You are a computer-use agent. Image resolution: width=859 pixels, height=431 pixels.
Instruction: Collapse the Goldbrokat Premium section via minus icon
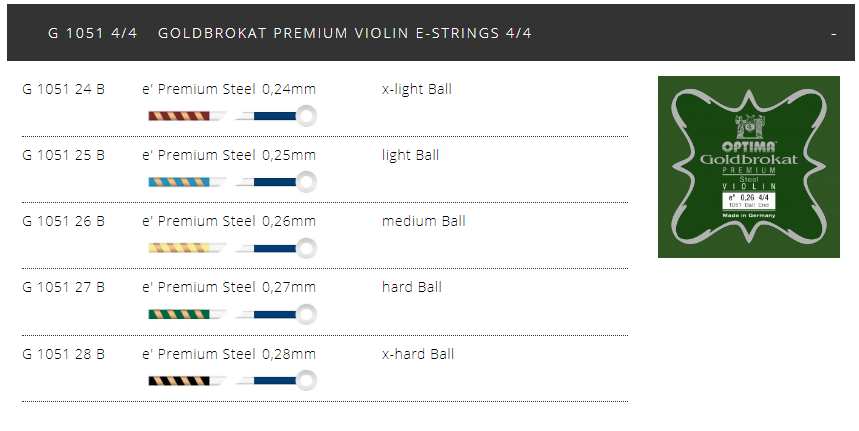click(833, 34)
